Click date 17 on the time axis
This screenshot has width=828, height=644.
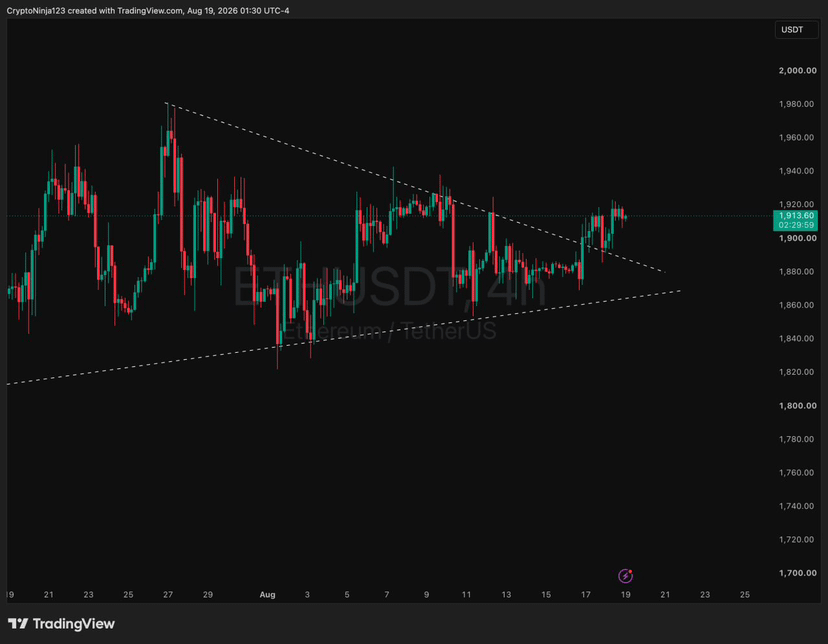click(586, 594)
